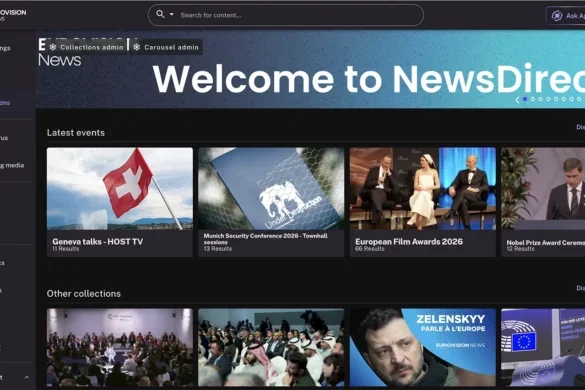
Task: Open 'Munich Security Conference 2026 - Townhall sessions' title
Action: tap(266, 239)
